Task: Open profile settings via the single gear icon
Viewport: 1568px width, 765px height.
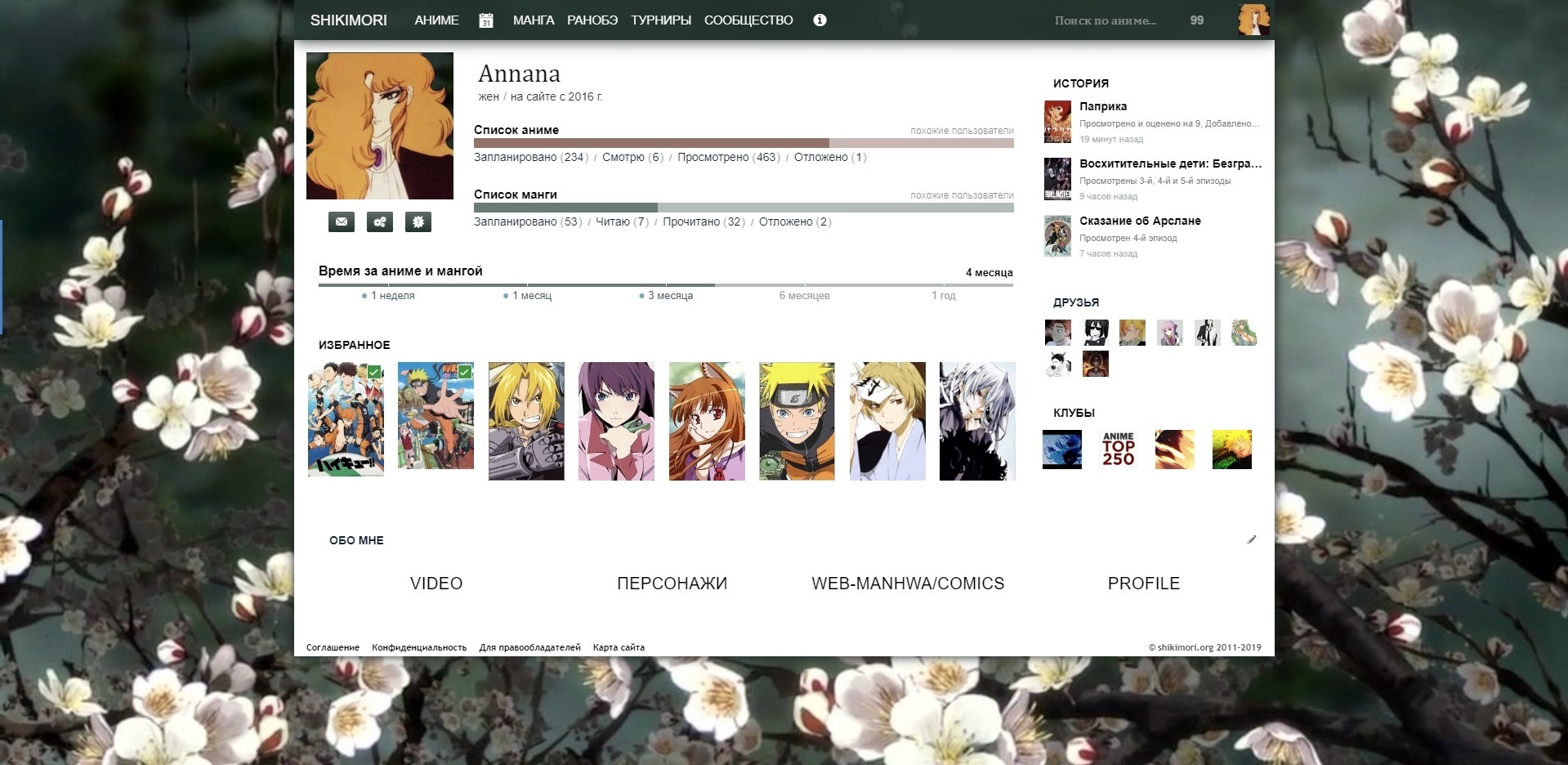Action: pos(418,221)
